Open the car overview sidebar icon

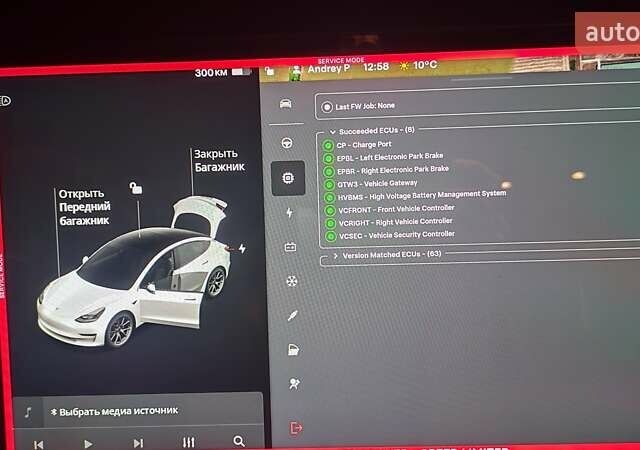285,104
